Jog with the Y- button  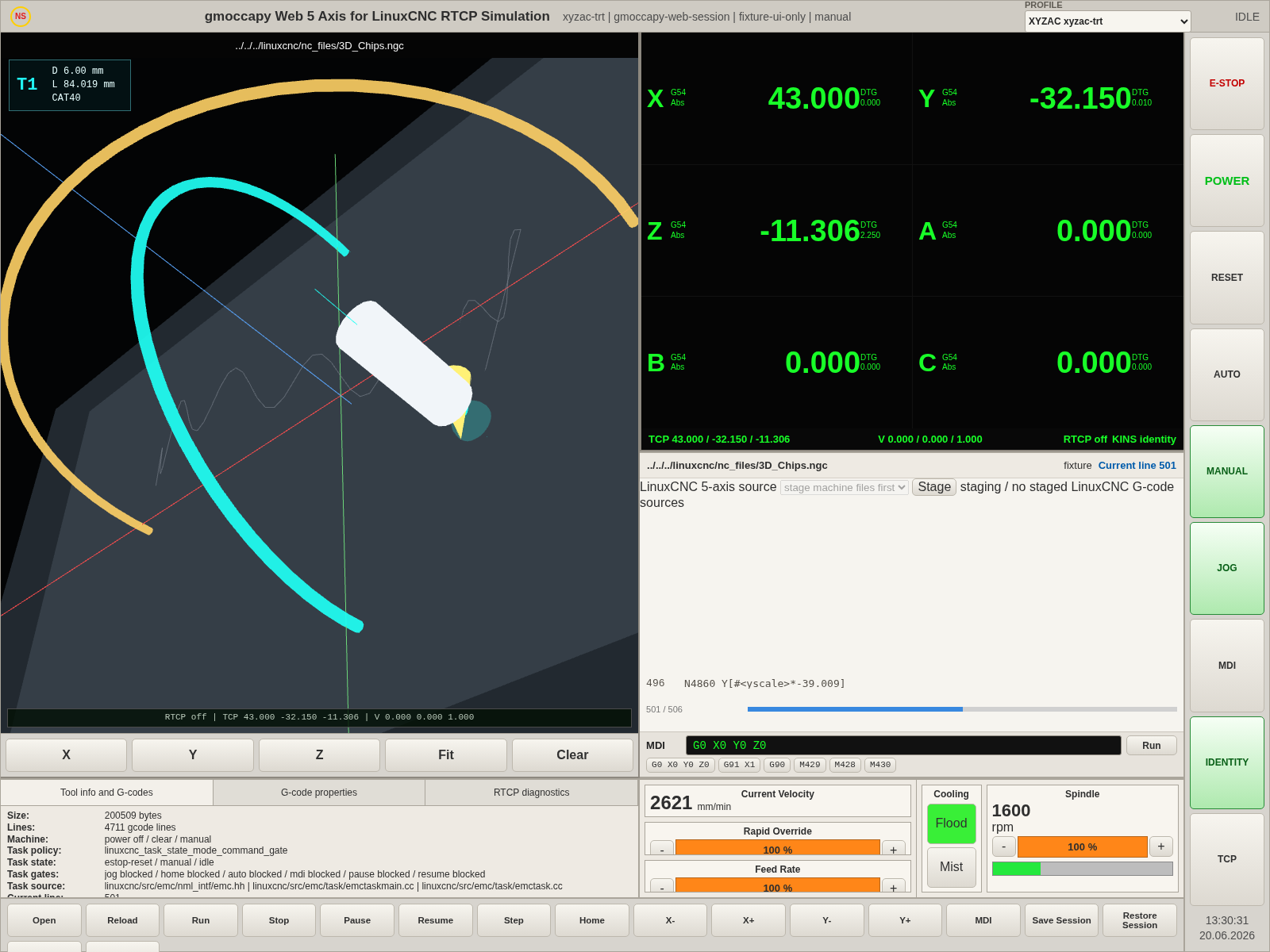click(826, 920)
